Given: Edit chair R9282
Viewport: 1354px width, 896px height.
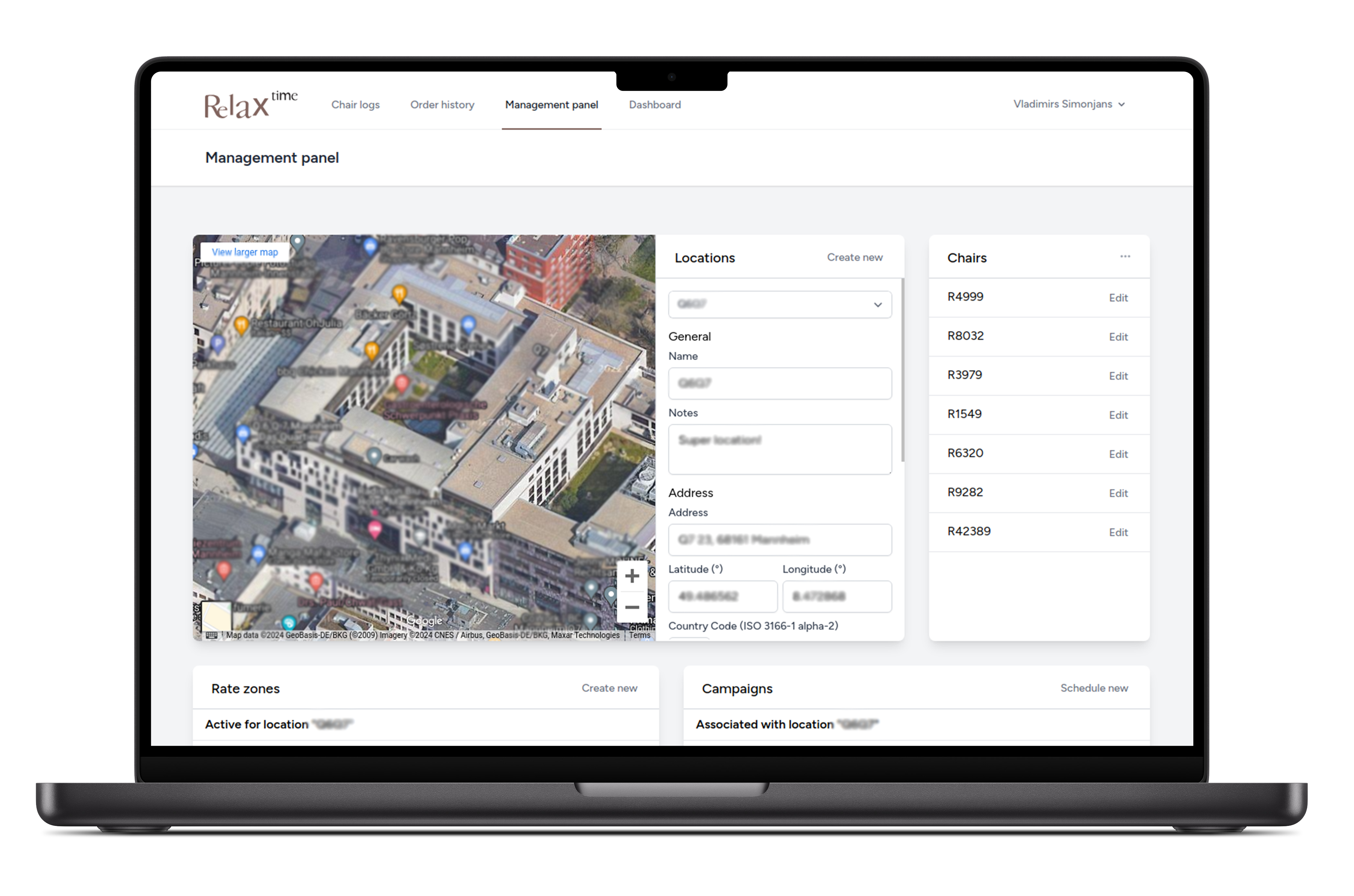Looking at the screenshot, I should tap(1118, 493).
